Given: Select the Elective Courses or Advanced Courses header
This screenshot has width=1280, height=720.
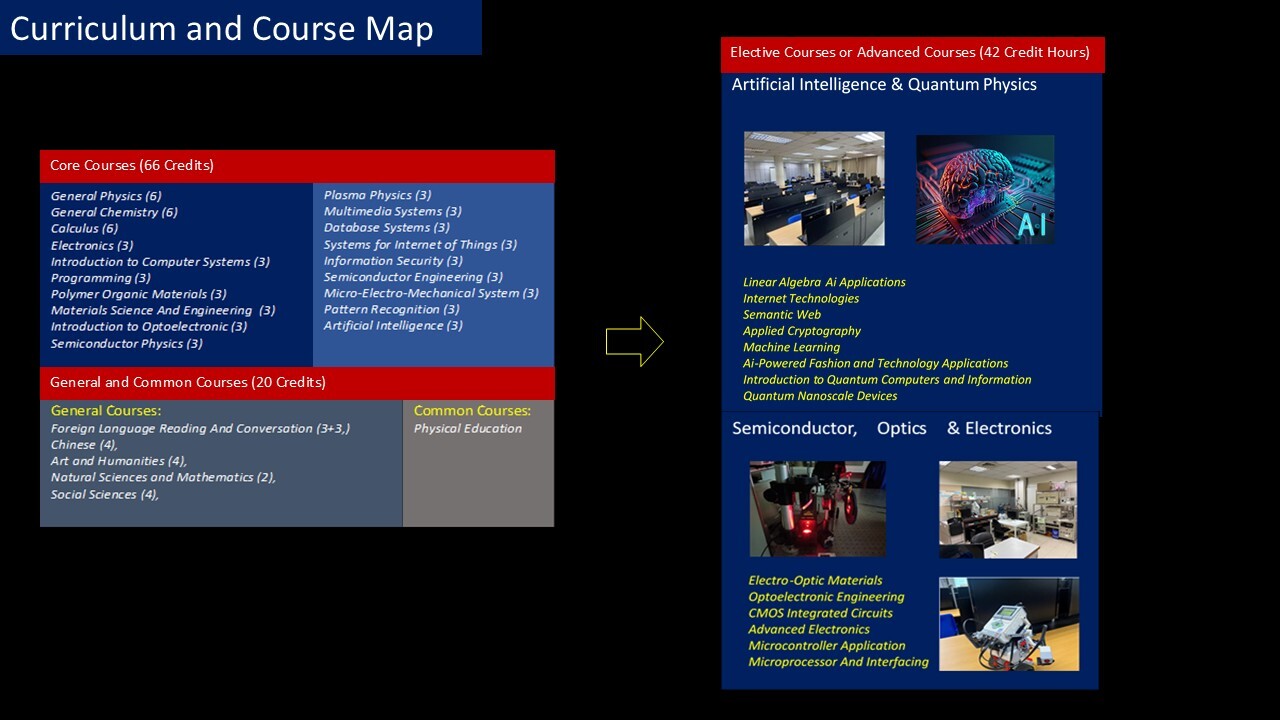Looking at the screenshot, I should pos(910,53).
